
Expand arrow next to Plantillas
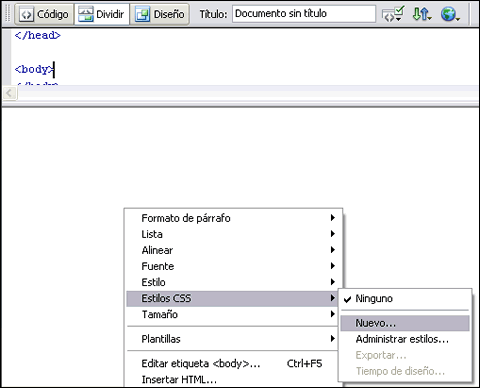[332, 339]
